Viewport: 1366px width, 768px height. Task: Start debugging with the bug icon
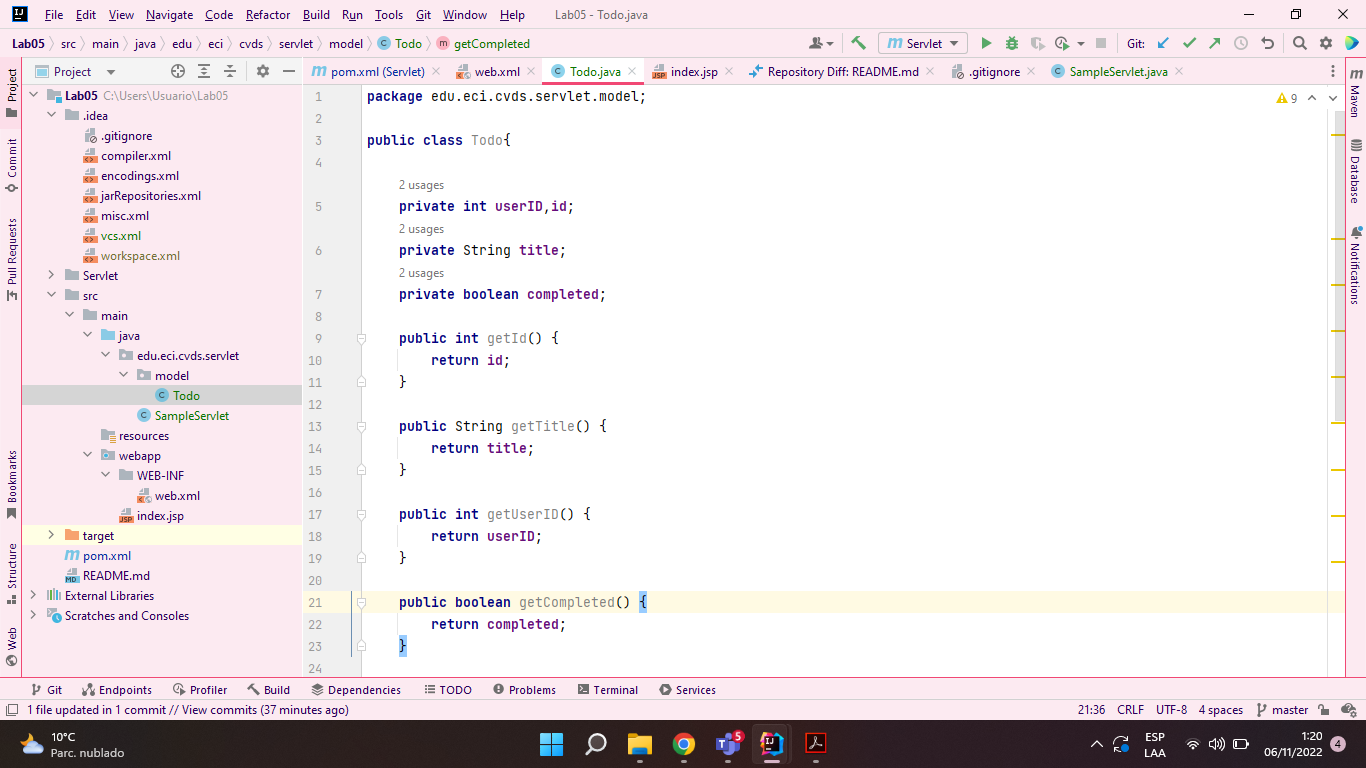click(x=1010, y=43)
